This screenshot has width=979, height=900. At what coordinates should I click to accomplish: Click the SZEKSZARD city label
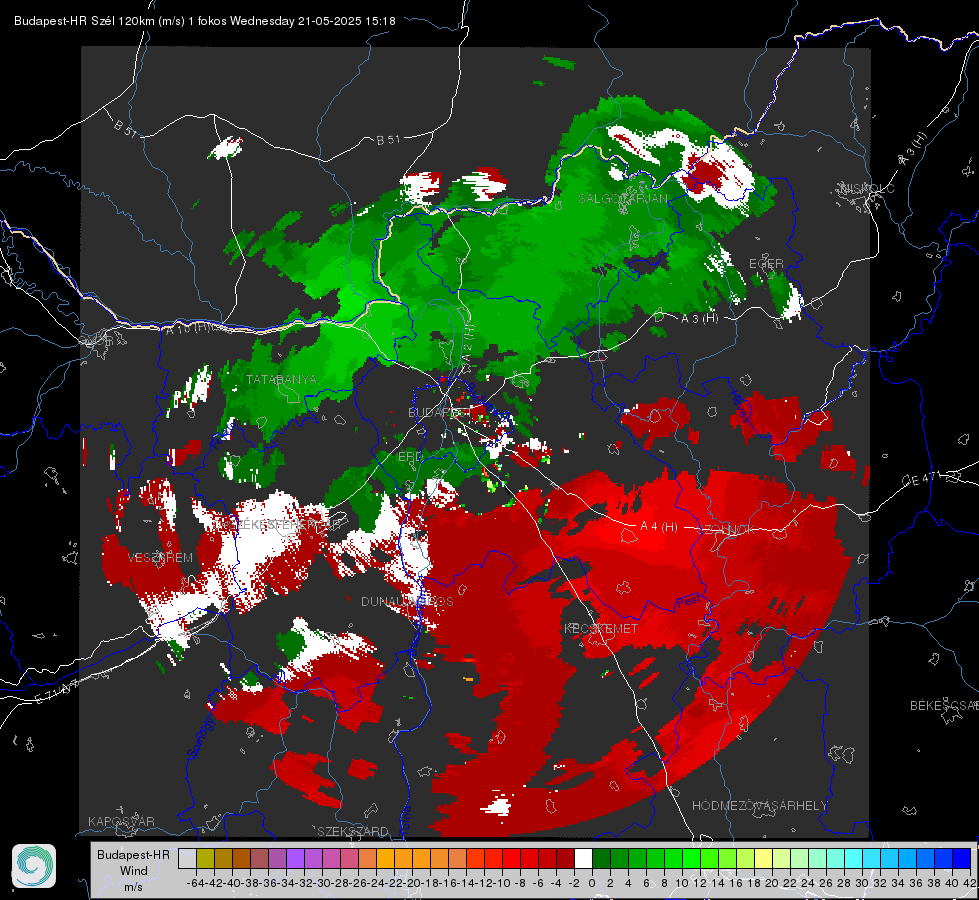coord(353,831)
